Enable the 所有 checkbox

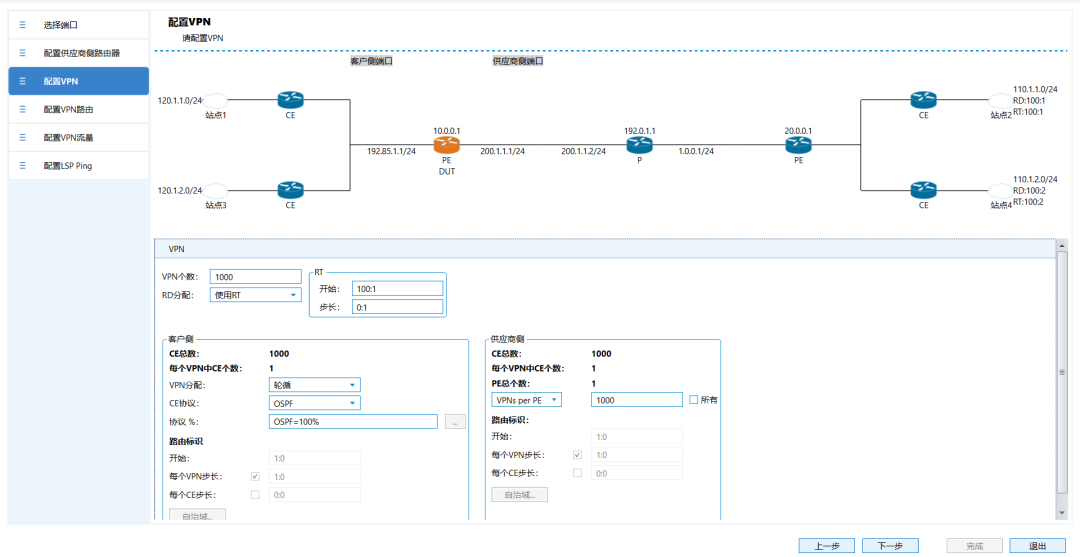pos(694,400)
